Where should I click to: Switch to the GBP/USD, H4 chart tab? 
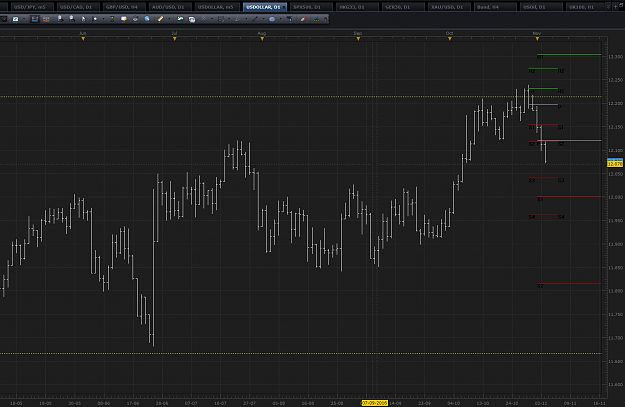122,7
